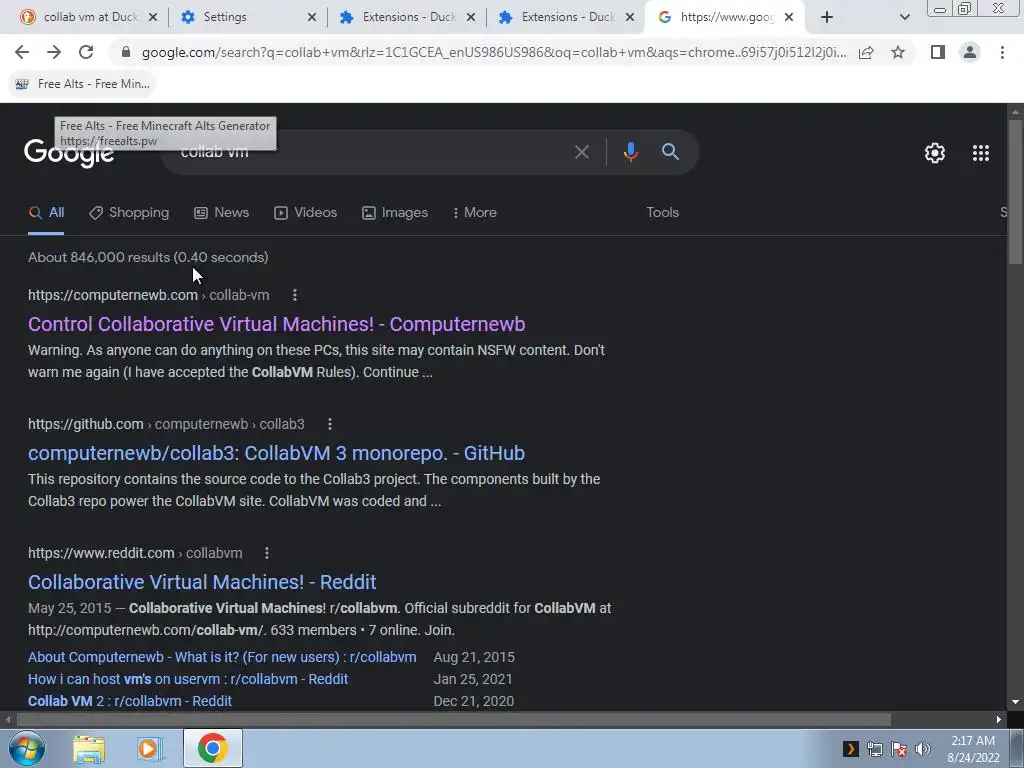Open options for computernewb.com result
This screenshot has width=1024, height=768.
(295, 295)
